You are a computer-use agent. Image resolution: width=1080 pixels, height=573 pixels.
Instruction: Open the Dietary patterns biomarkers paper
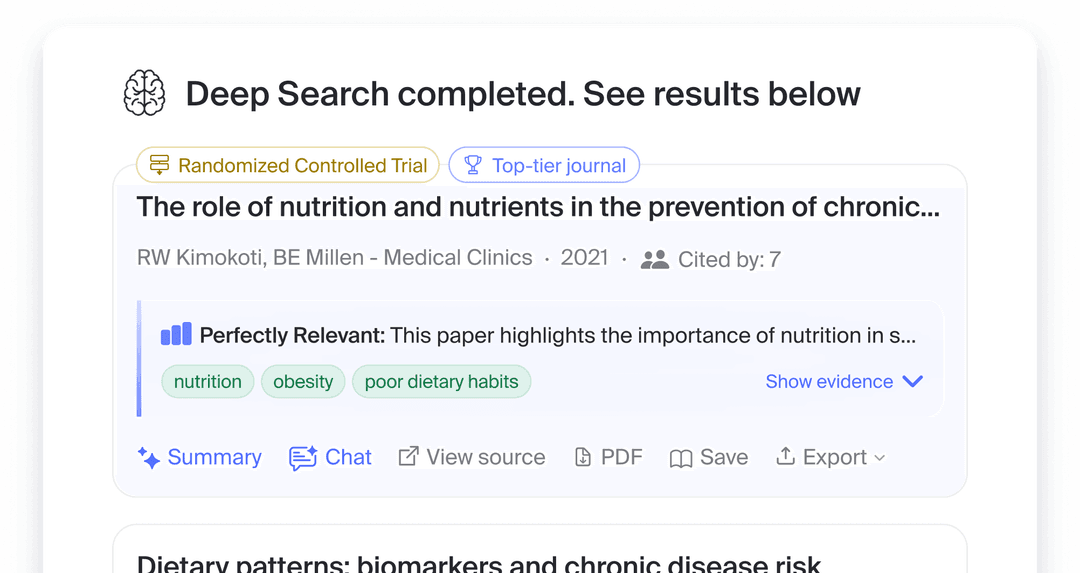coord(479,564)
